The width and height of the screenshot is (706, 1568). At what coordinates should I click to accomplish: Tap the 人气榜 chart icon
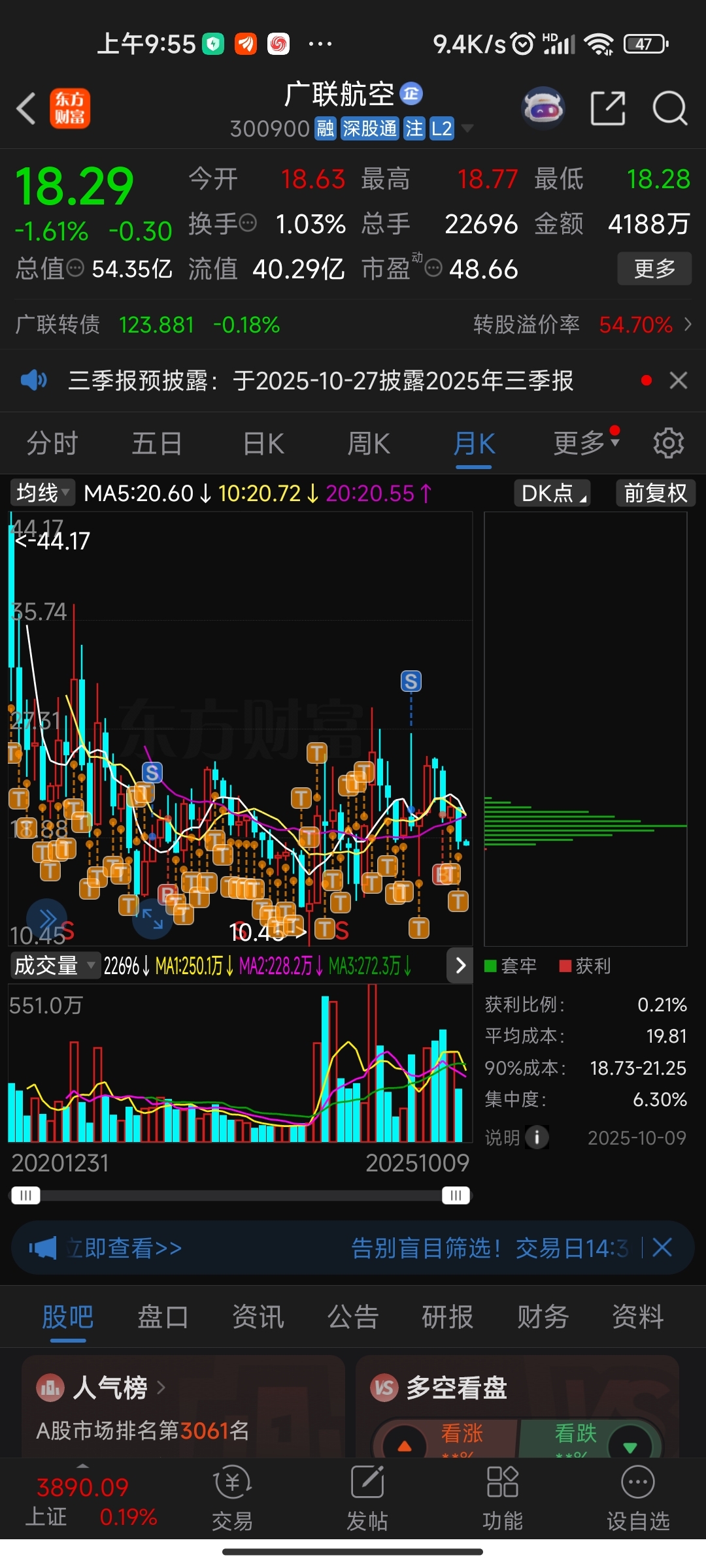tap(50, 1388)
